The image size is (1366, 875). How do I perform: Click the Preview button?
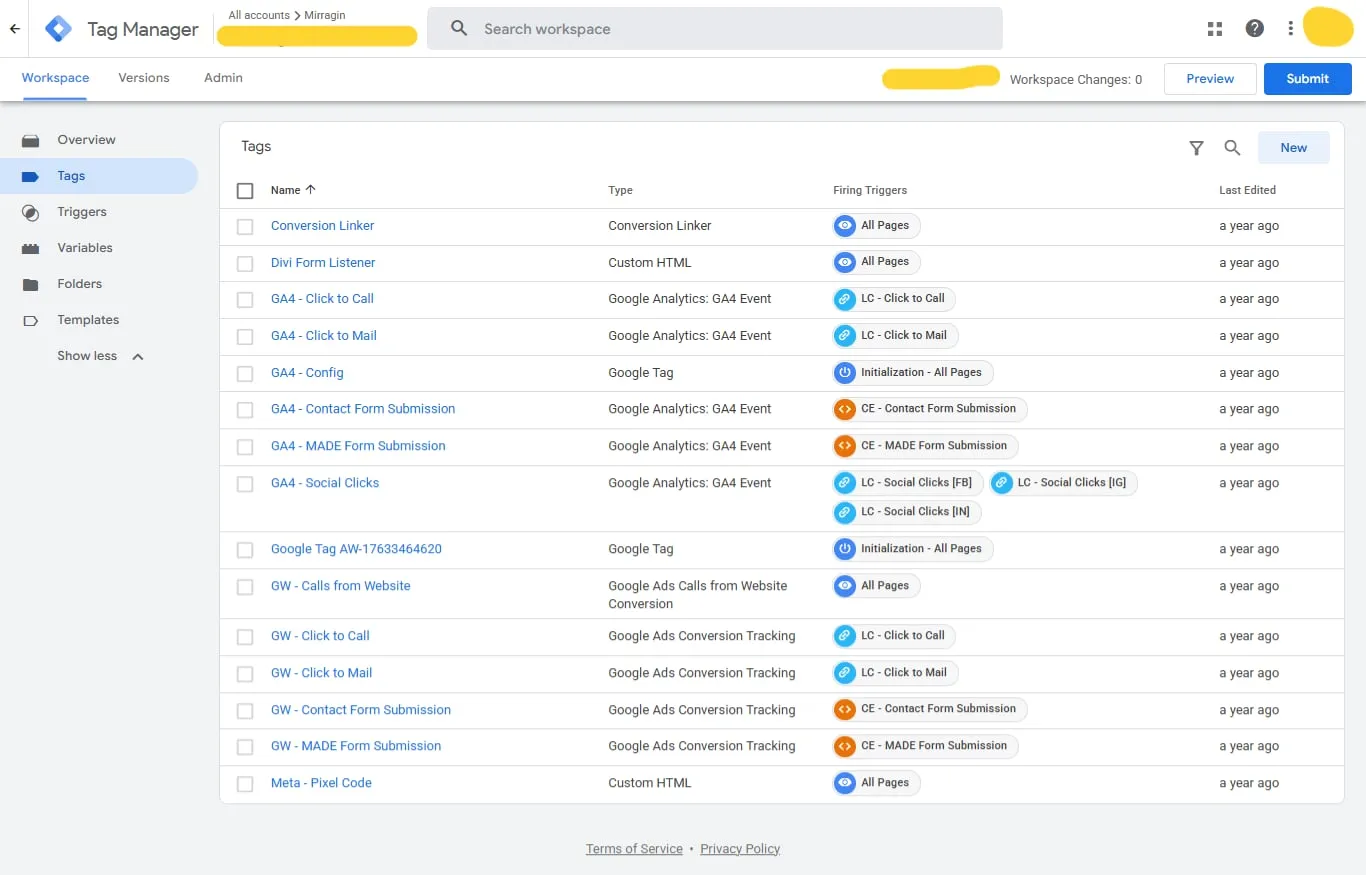coord(1210,79)
